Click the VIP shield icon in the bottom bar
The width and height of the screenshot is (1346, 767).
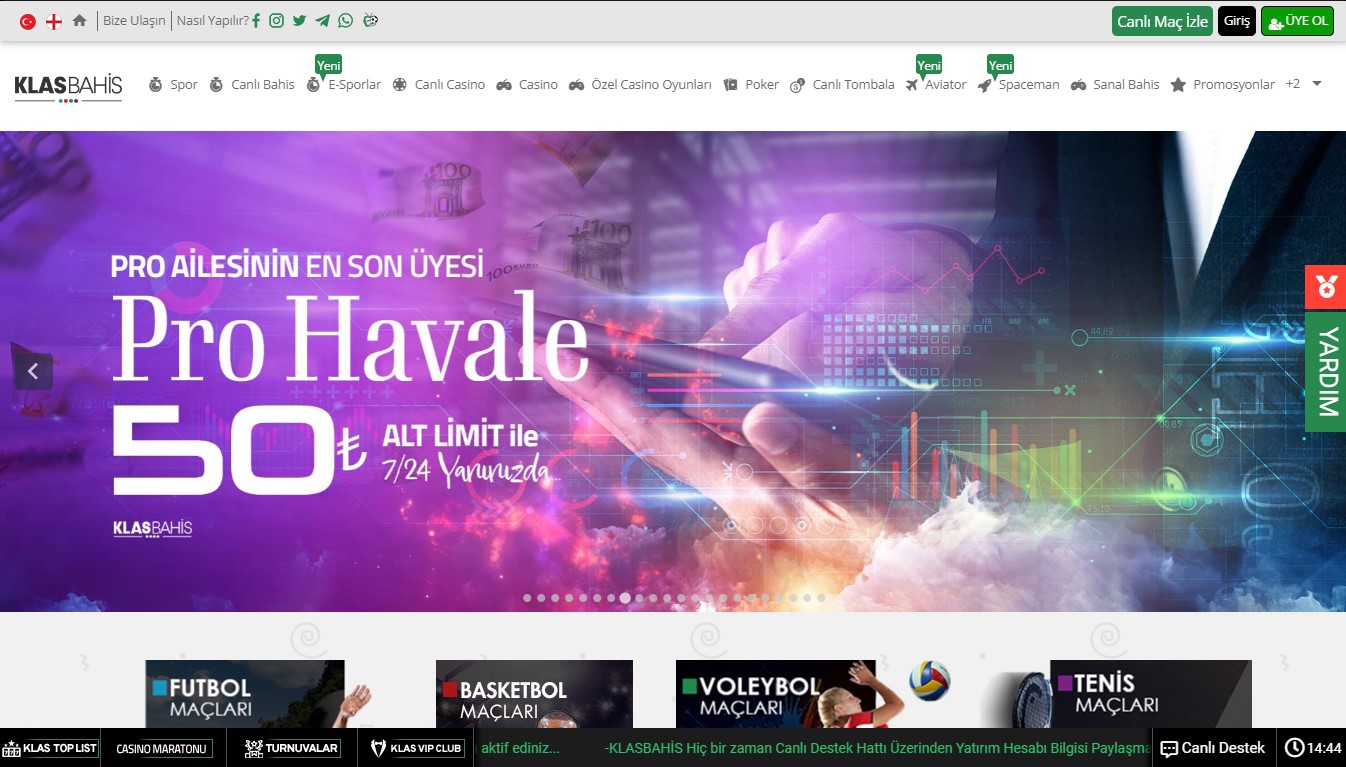379,748
